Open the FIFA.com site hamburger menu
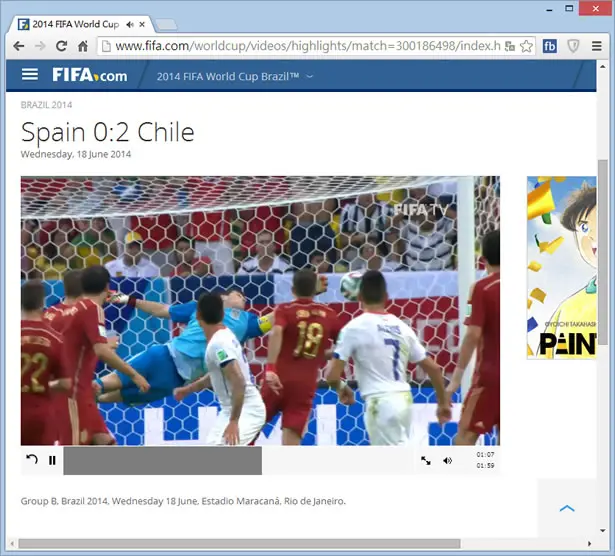 pyautogui.click(x=30, y=74)
